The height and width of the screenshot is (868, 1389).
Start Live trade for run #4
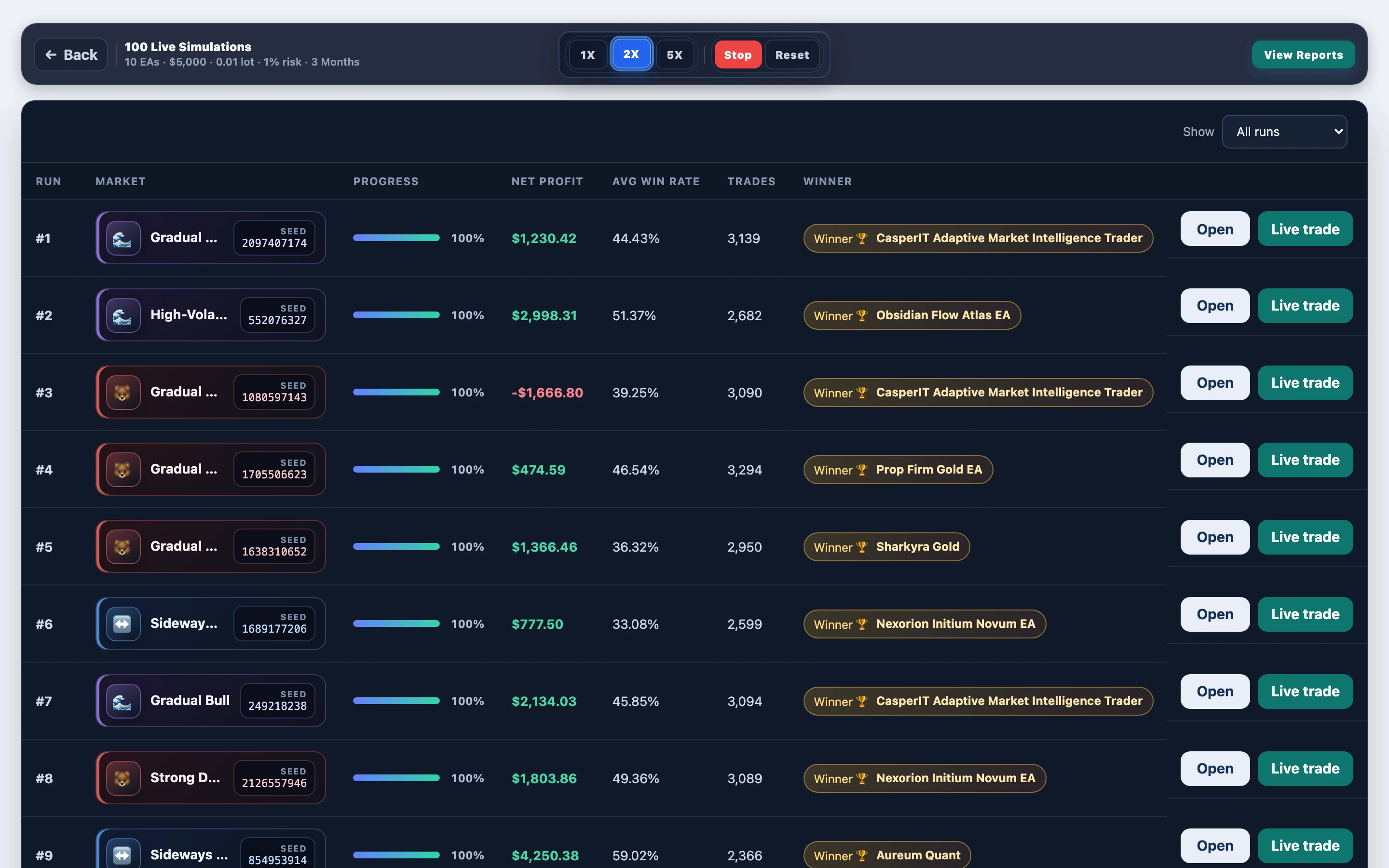click(1305, 460)
